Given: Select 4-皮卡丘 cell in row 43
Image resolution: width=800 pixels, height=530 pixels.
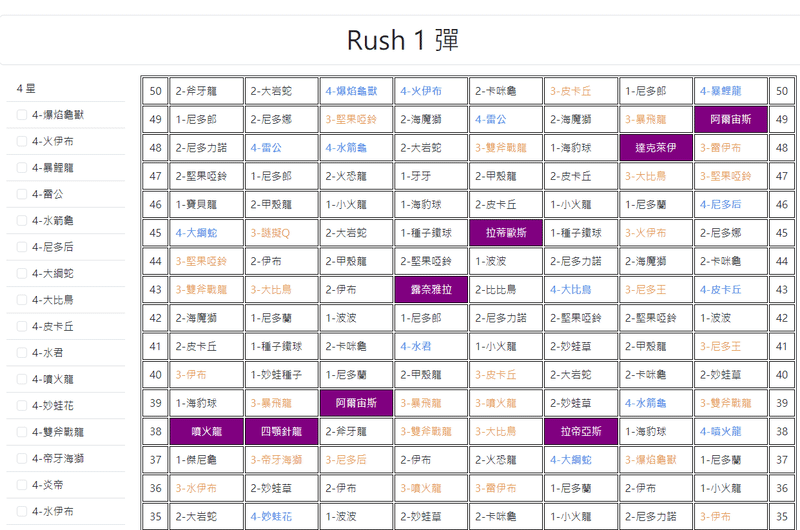Looking at the screenshot, I should tap(731, 290).
